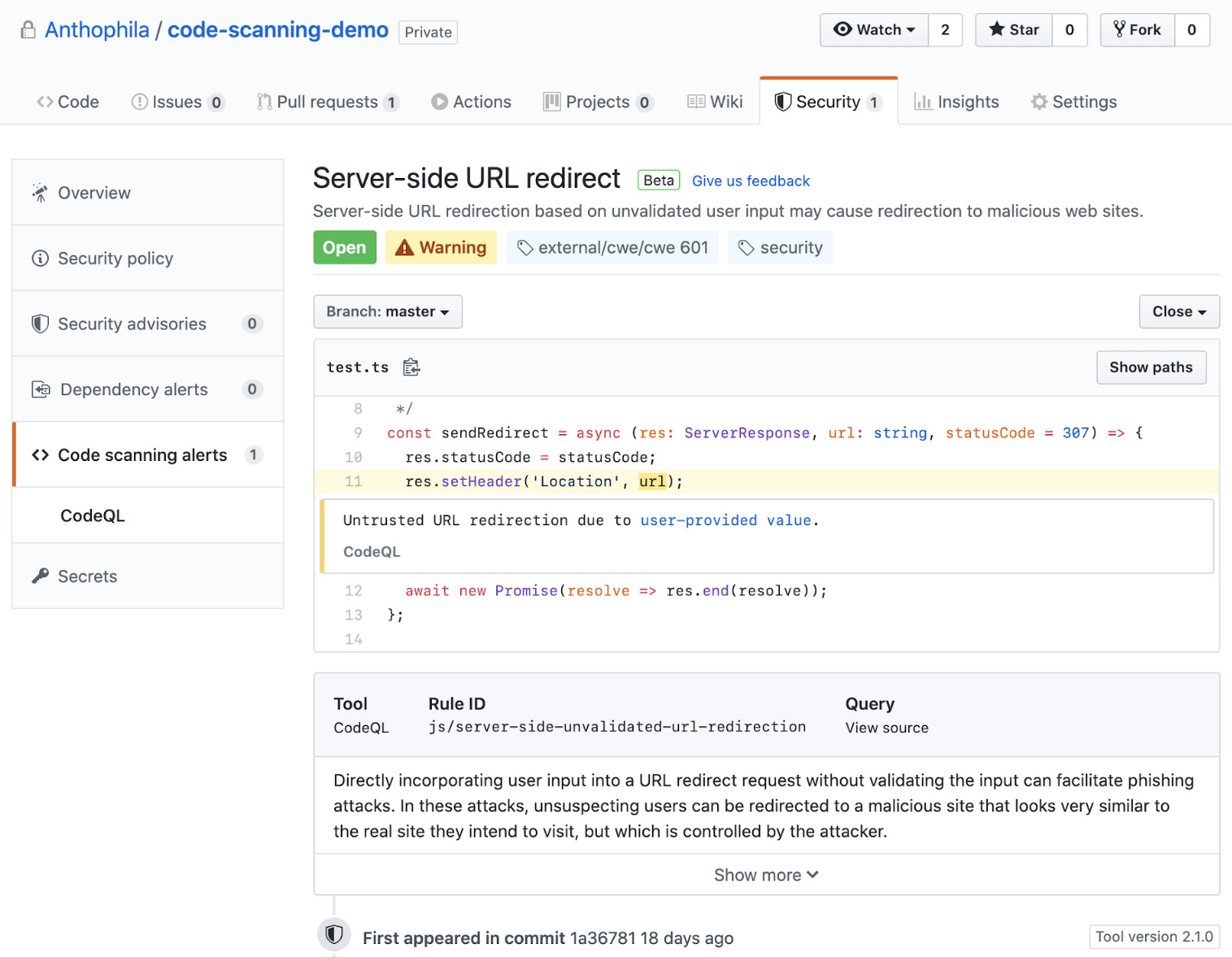1232x957 pixels.
Task: Click the info icon next to Security policy
Action: click(x=39, y=258)
